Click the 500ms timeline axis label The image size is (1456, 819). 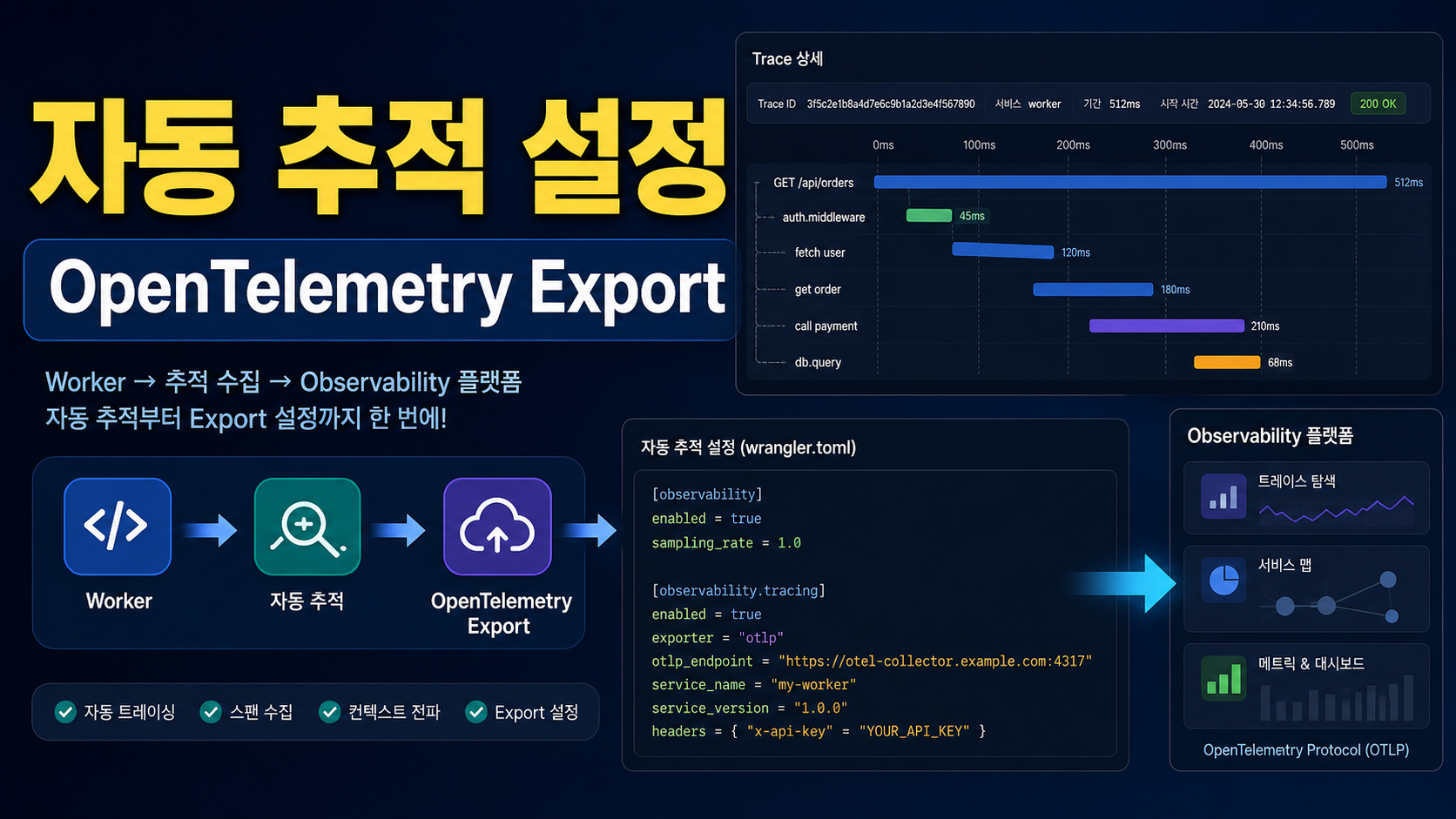(x=1357, y=145)
